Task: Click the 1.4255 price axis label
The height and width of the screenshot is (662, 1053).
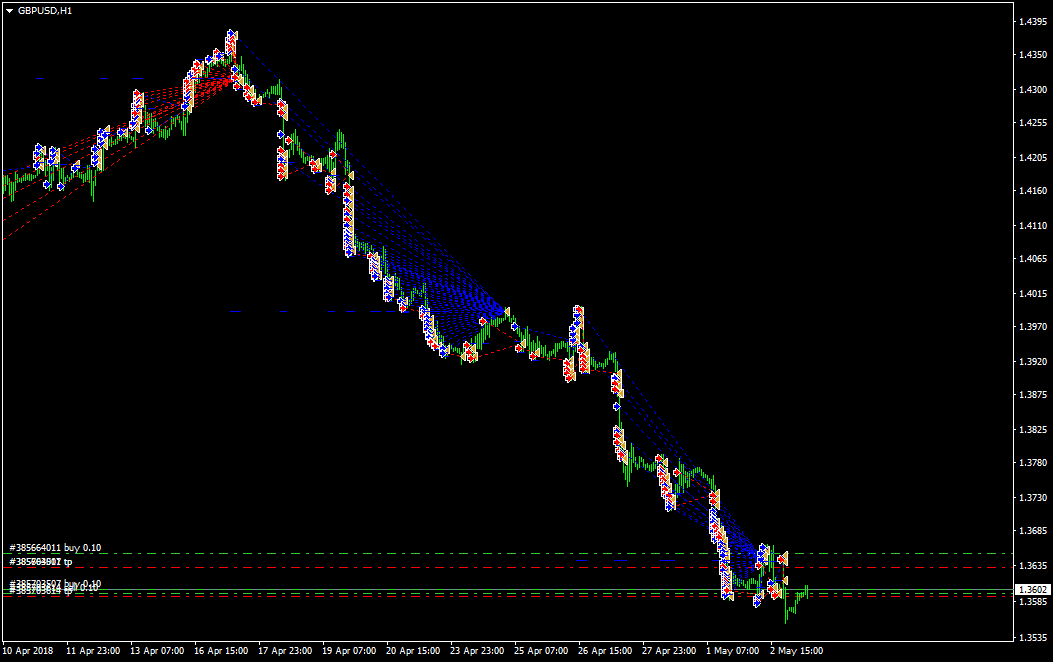Action: [1032, 123]
